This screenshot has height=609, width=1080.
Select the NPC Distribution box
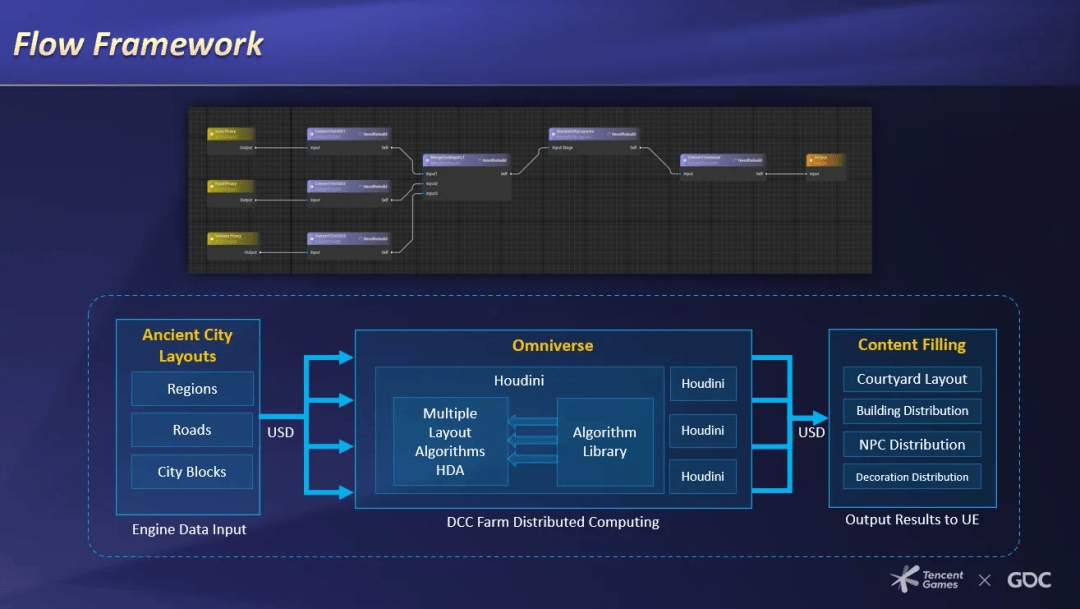pyautogui.click(x=912, y=445)
